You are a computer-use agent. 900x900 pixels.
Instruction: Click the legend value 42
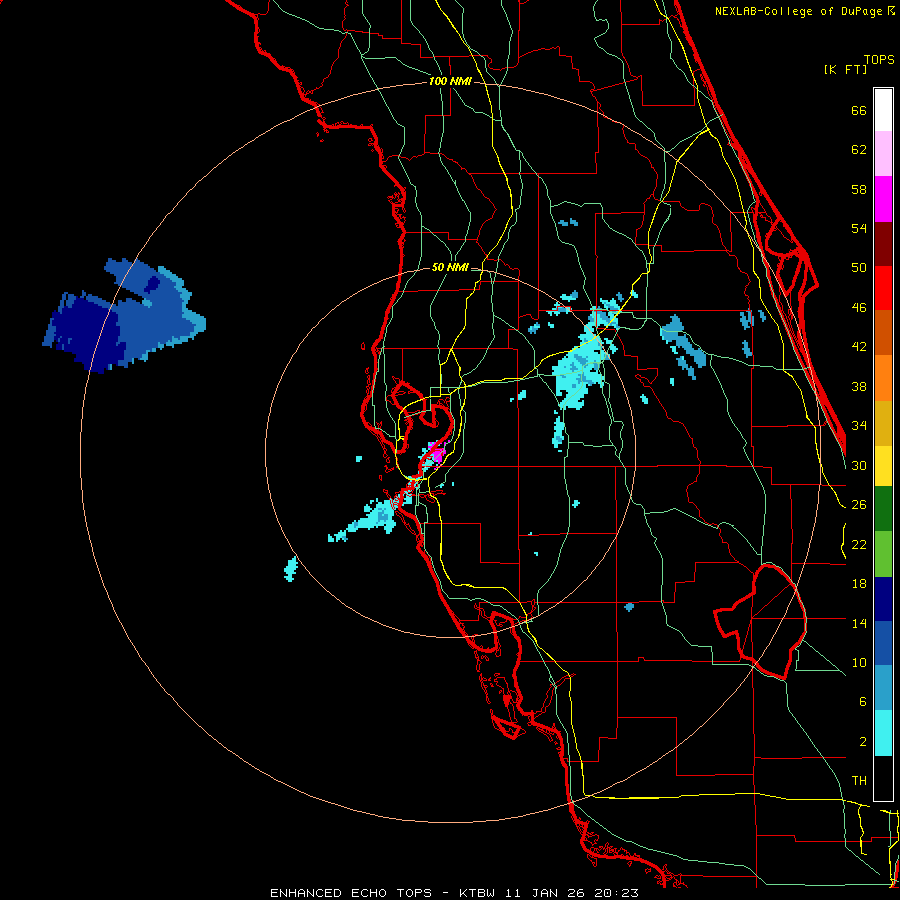(859, 347)
